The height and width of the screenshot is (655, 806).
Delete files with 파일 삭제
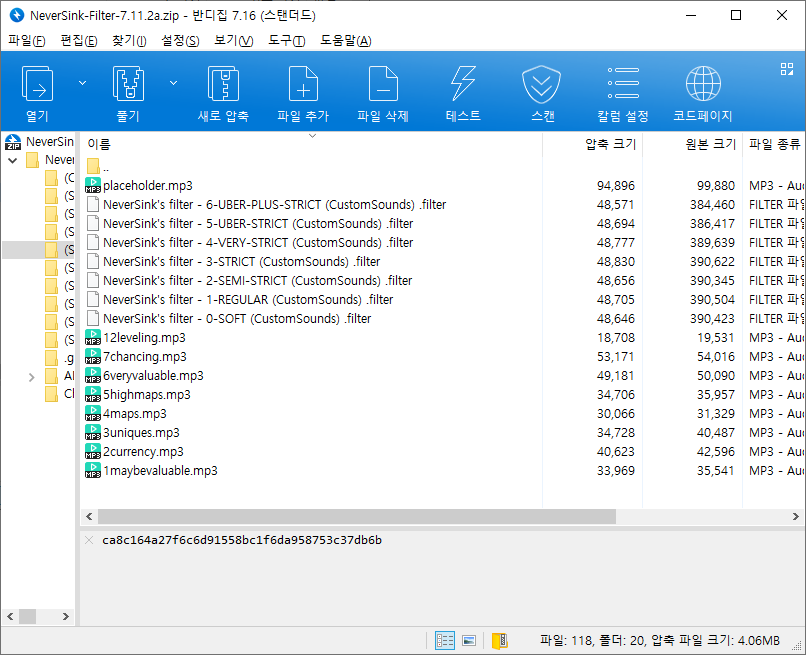(x=383, y=93)
